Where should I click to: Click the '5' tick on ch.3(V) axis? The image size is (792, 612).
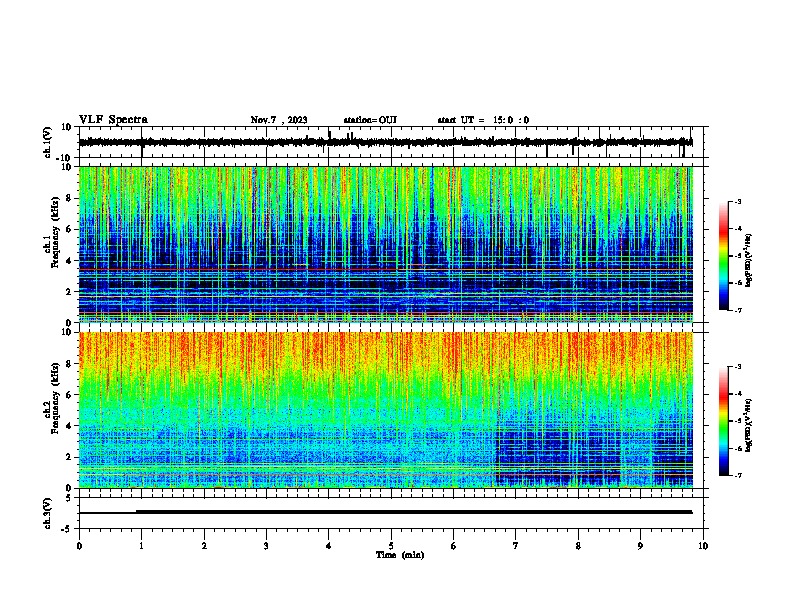70,498
